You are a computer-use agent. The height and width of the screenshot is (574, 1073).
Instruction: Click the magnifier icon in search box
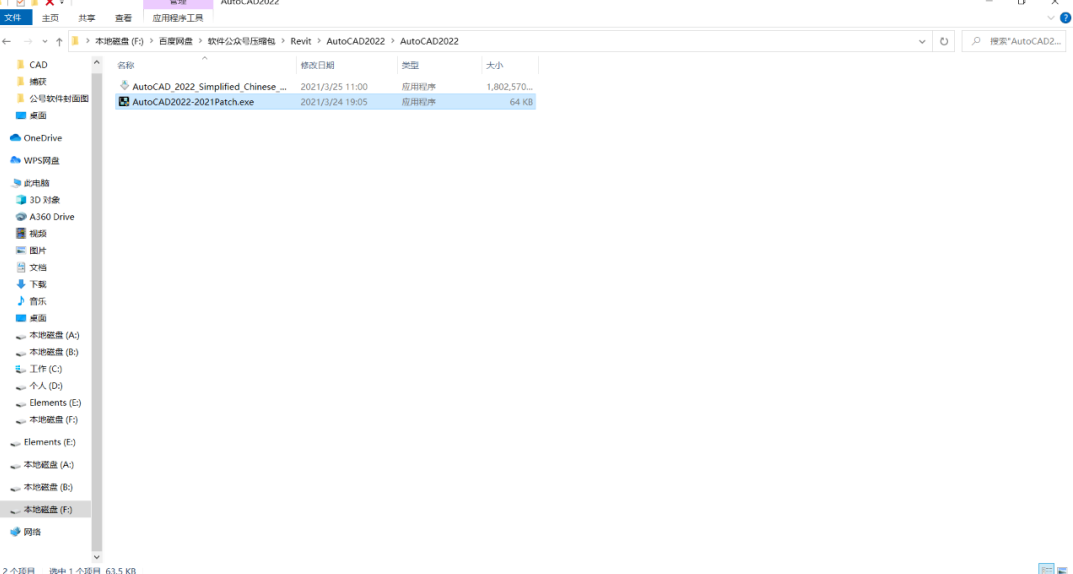976,41
